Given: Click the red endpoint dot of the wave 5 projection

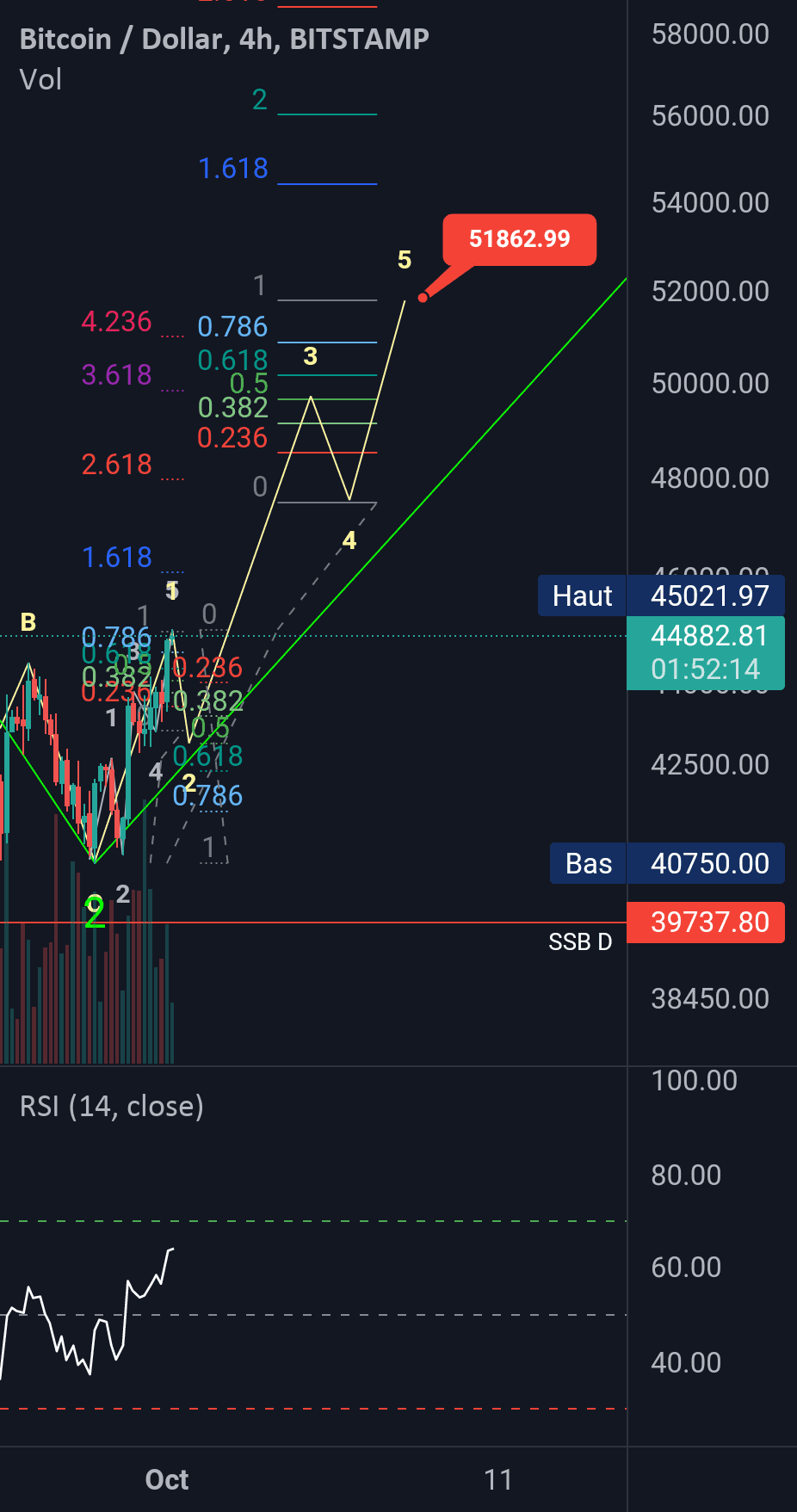Looking at the screenshot, I should (x=423, y=298).
